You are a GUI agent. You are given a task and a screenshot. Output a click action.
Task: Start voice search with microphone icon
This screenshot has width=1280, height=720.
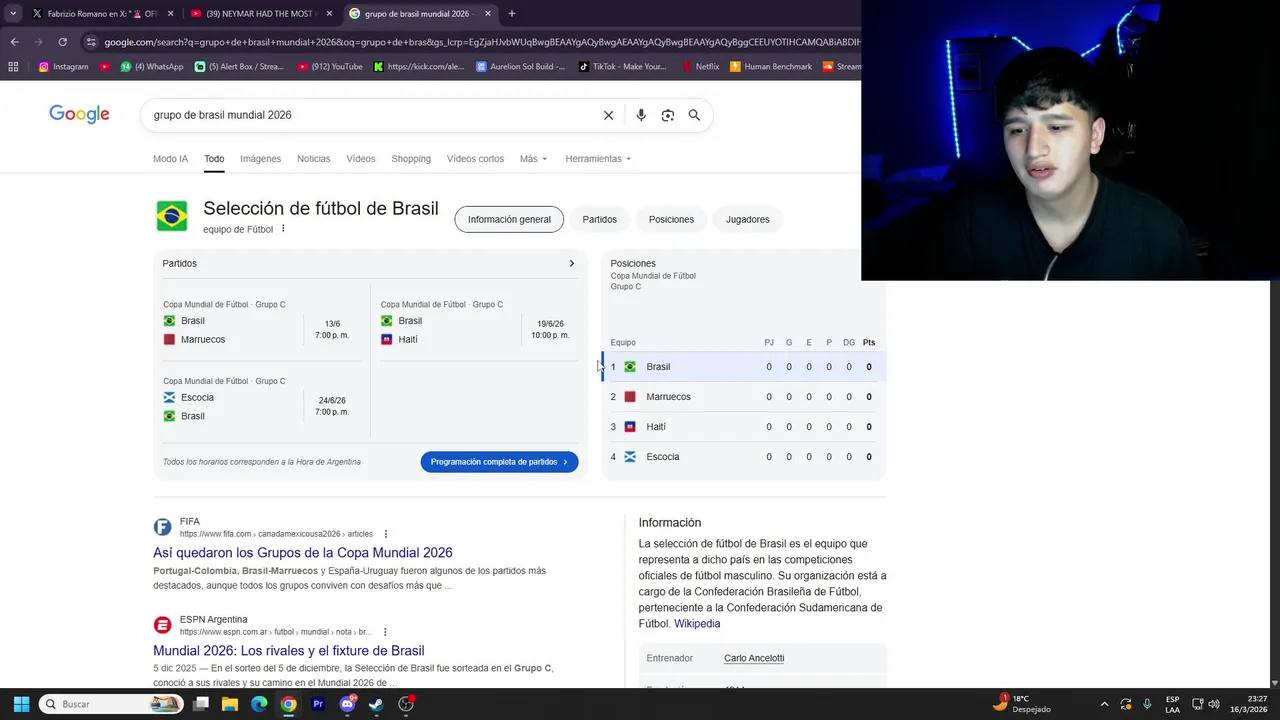pyautogui.click(x=641, y=115)
